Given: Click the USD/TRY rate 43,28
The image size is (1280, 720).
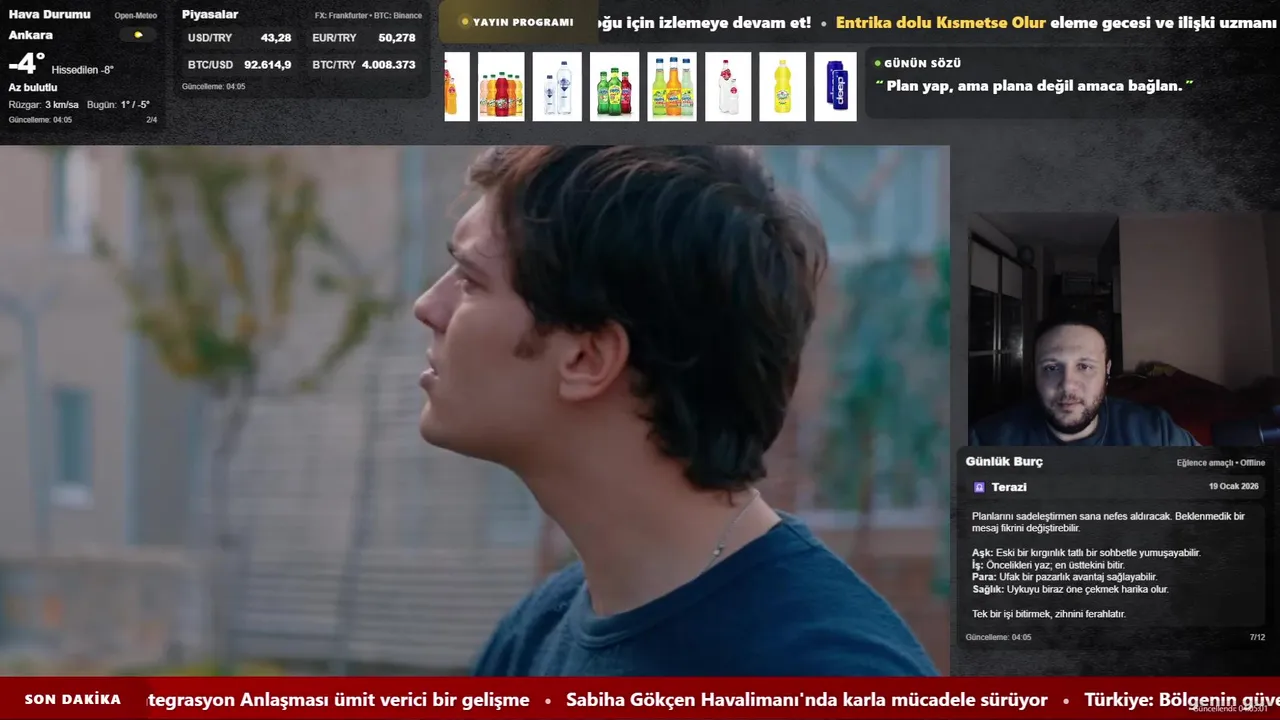Looking at the screenshot, I should 276,38.
